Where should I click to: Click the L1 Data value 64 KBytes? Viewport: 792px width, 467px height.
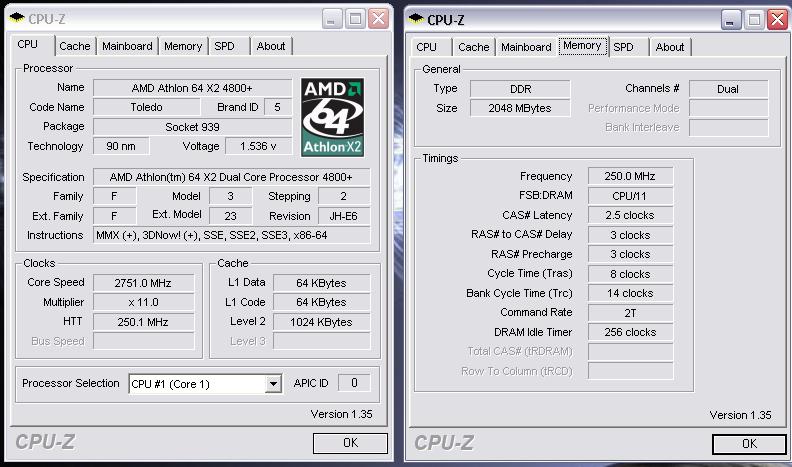321,283
